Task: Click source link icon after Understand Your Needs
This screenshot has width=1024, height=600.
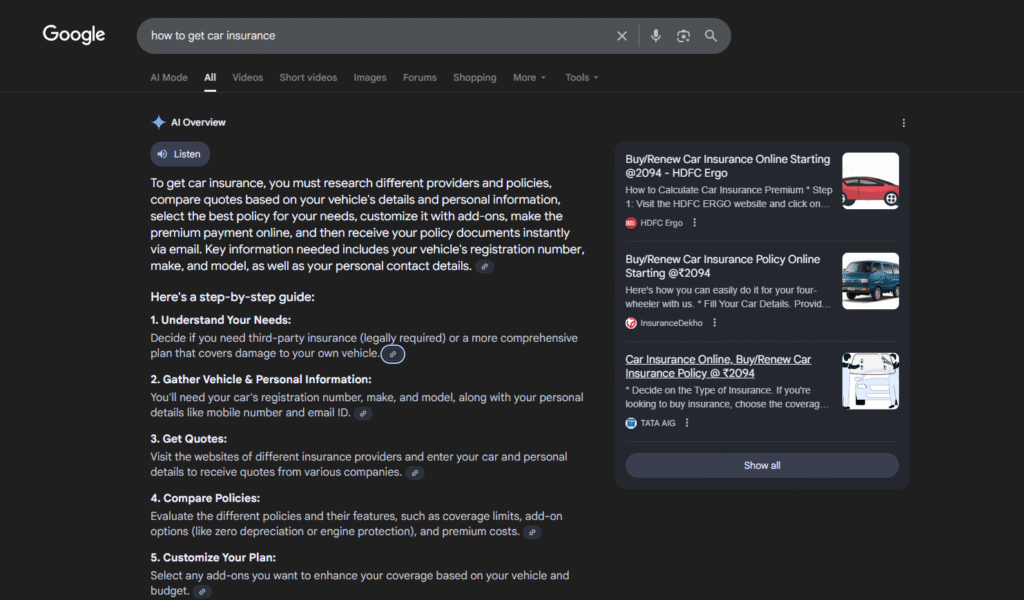Action: (393, 354)
